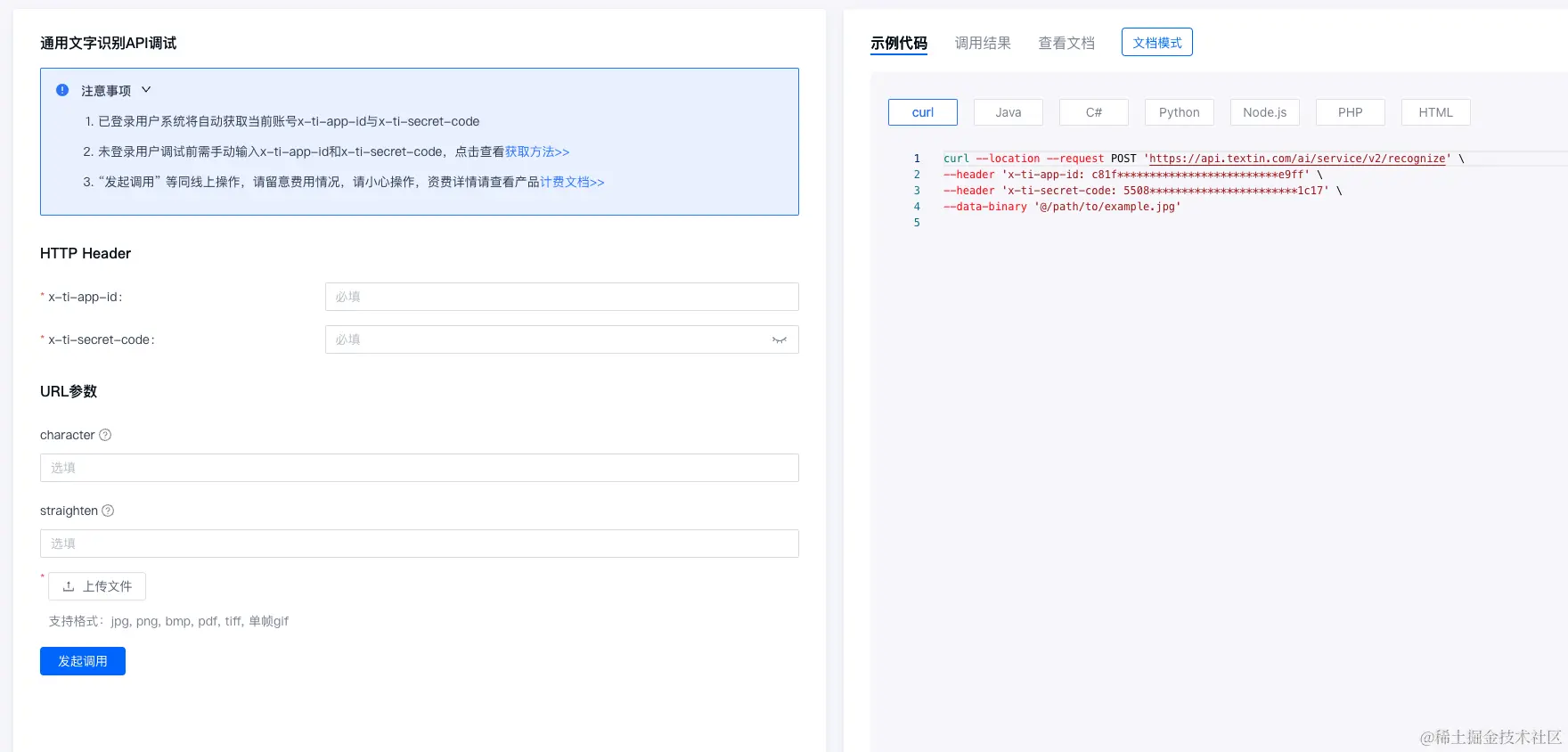
Task: Switch to the 调用结果 tab
Action: (x=983, y=43)
